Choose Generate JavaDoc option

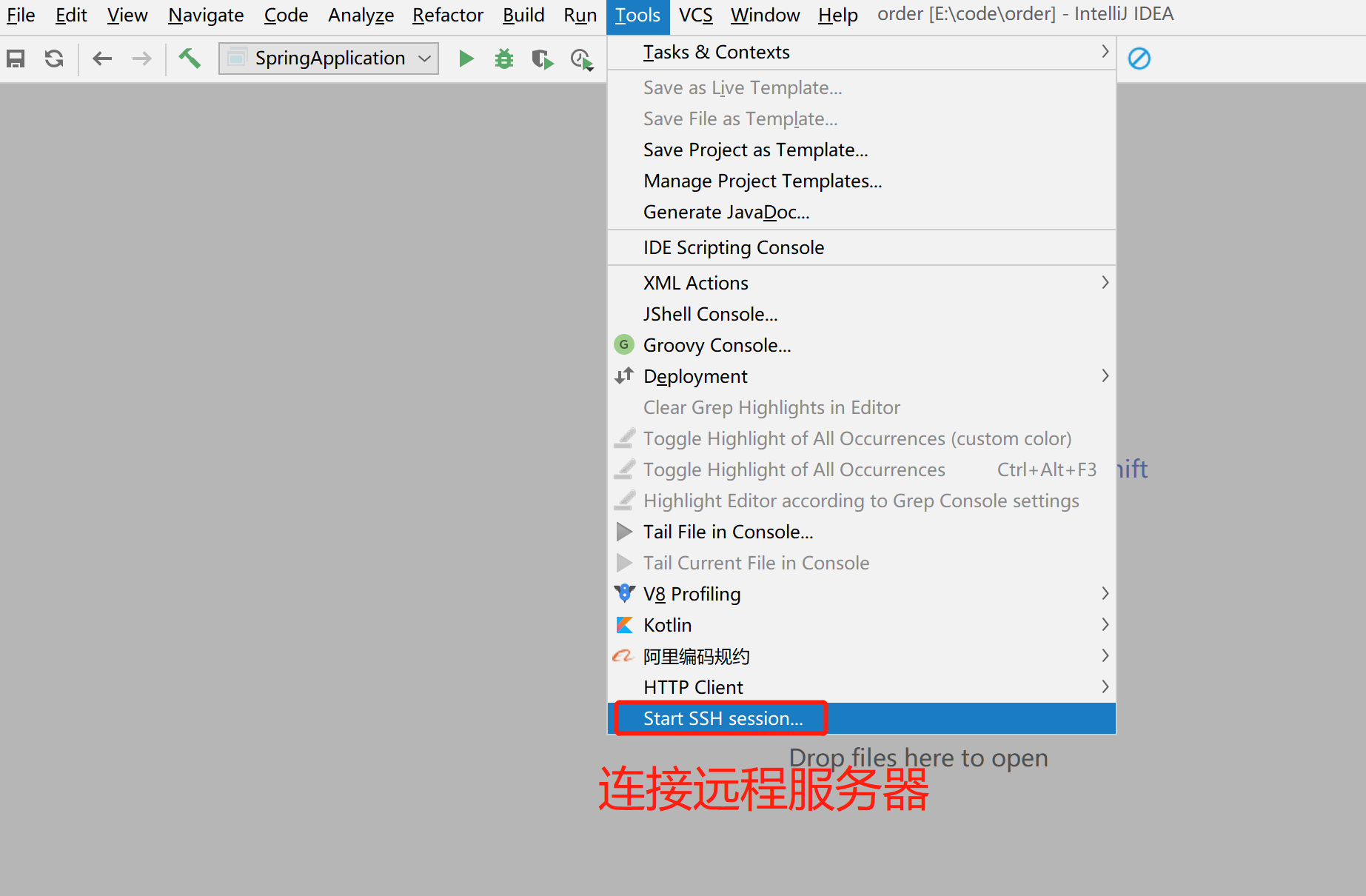(x=726, y=212)
